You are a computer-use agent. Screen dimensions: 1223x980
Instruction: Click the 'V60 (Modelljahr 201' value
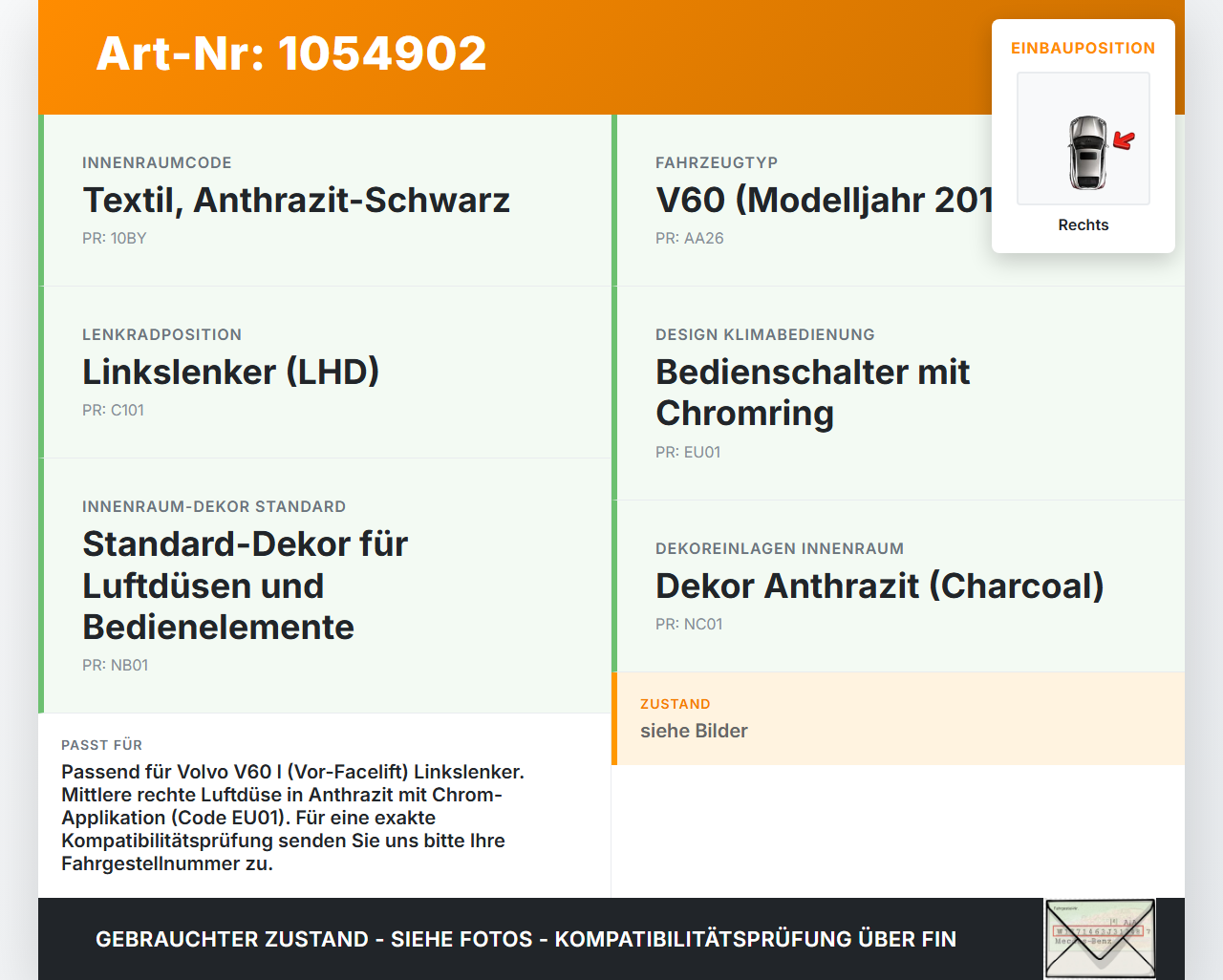(825, 200)
